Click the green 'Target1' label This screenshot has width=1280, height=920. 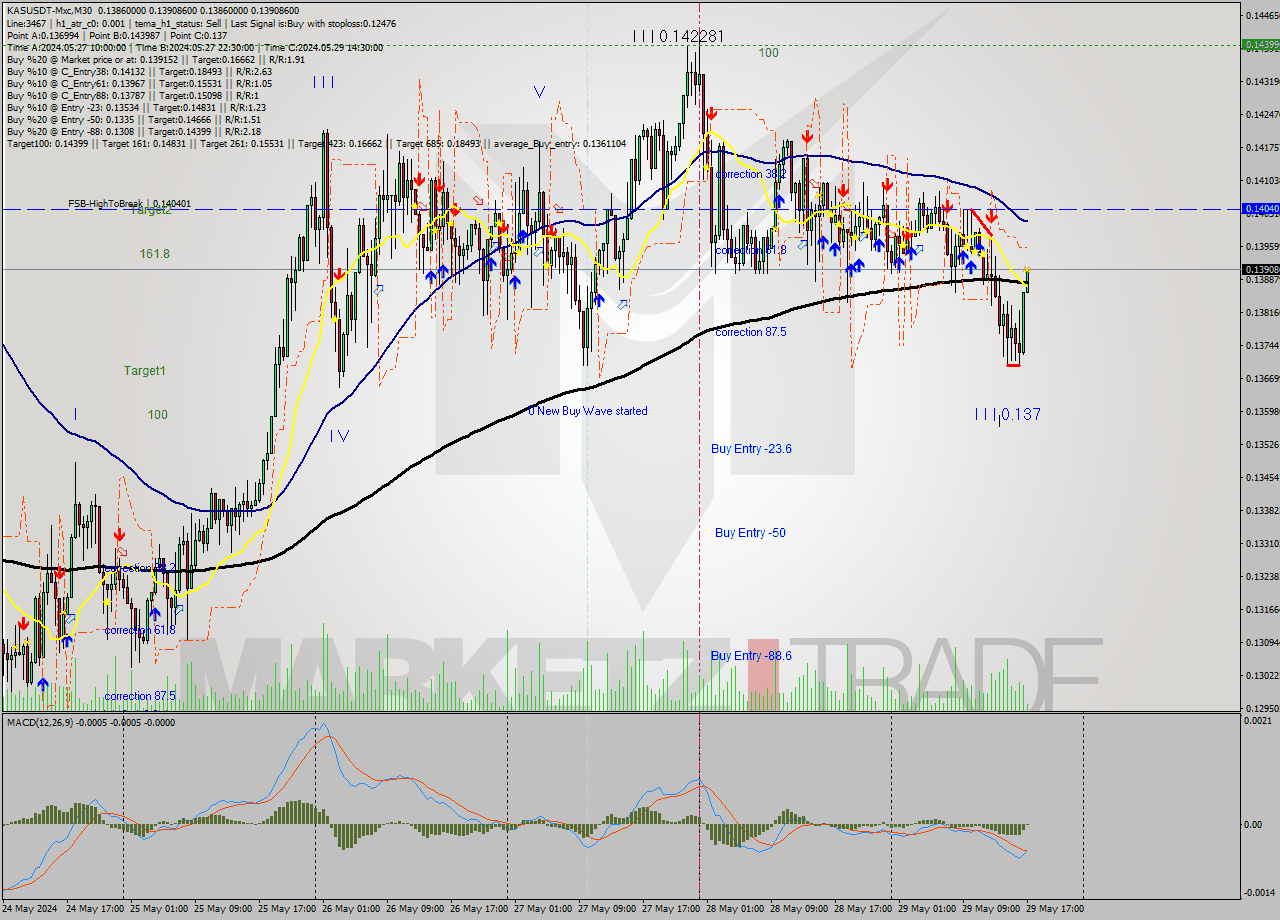(144, 371)
